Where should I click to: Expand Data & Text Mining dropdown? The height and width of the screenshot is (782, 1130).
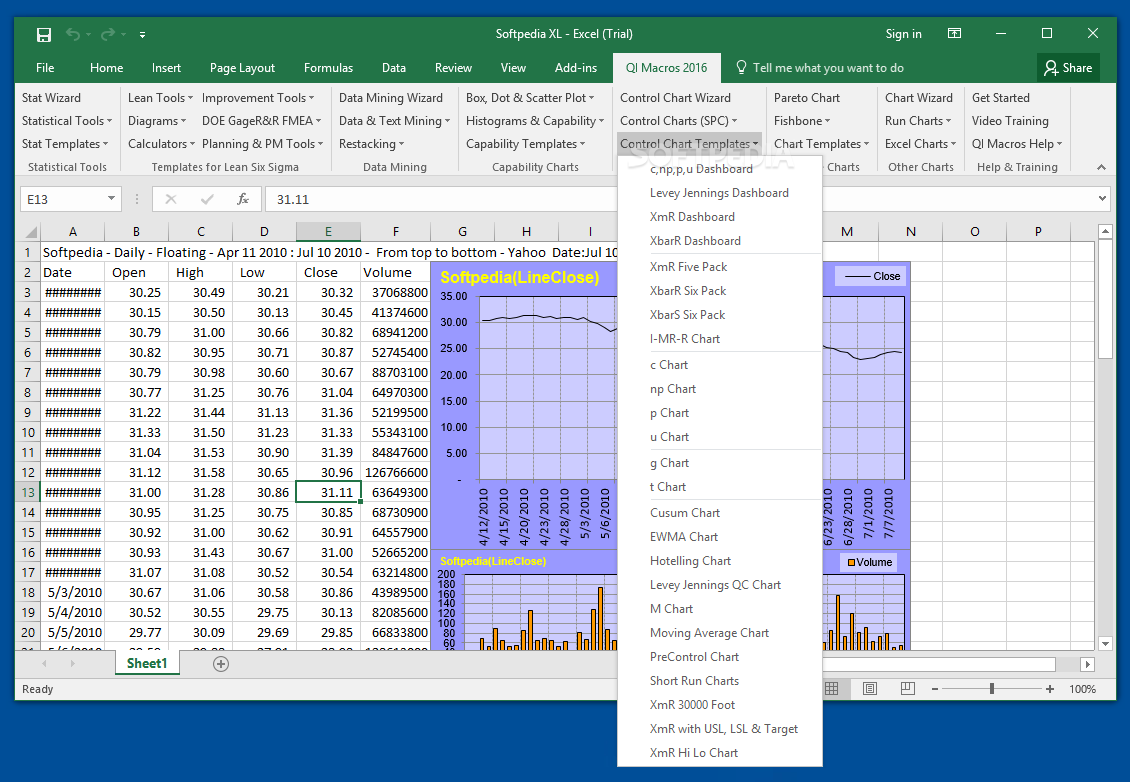tap(394, 121)
